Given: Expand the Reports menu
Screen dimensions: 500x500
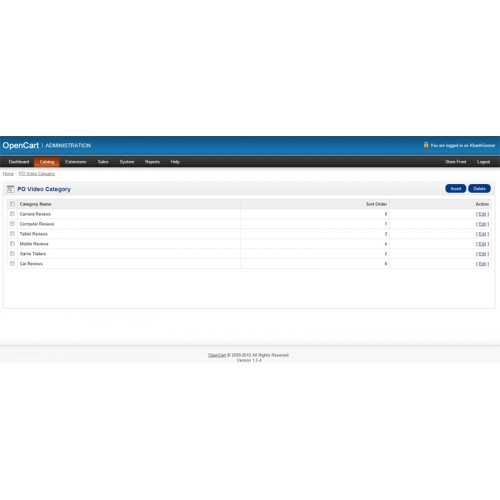Looking at the screenshot, I should pyautogui.click(x=152, y=162).
